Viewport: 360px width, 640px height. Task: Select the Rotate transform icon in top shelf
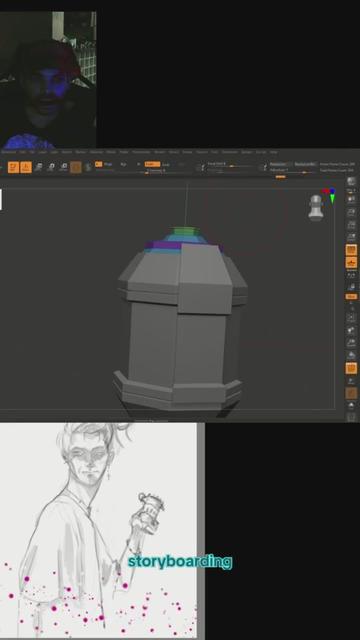coord(63,167)
